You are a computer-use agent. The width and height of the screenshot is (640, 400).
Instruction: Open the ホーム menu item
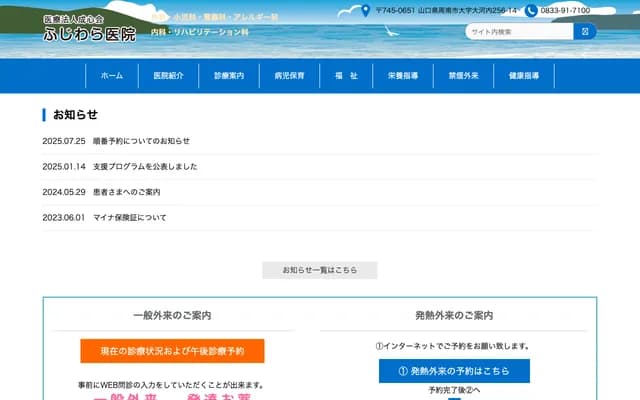point(112,76)
